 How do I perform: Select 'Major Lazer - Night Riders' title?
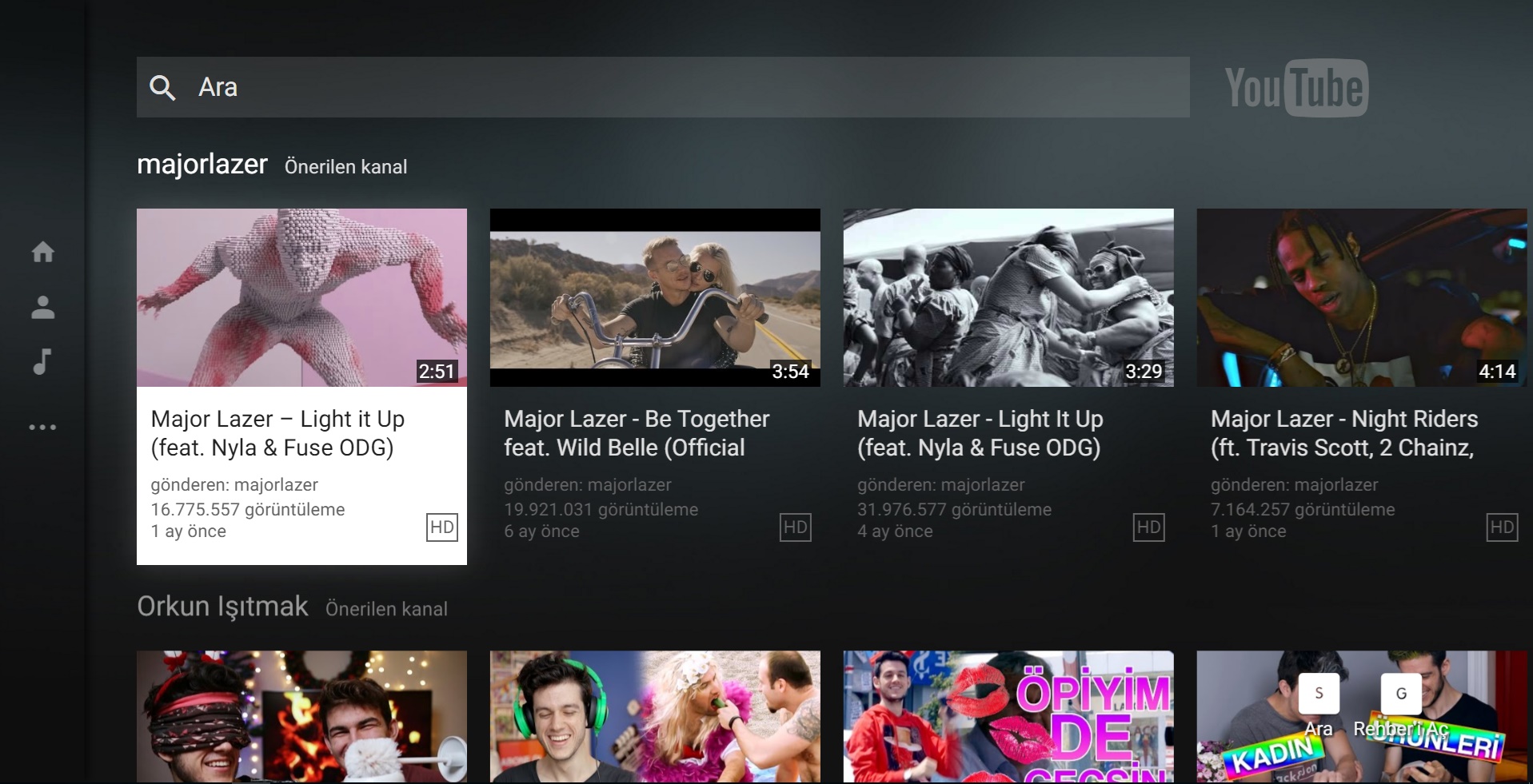tap(1344, 433)
